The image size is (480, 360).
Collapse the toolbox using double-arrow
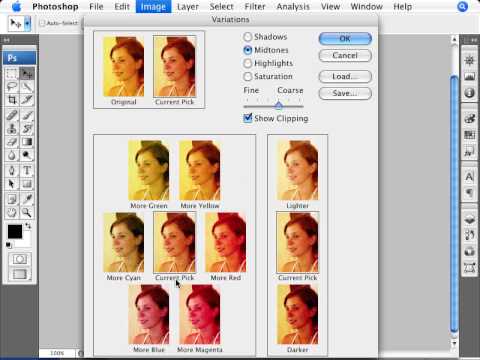coord(6,40)
